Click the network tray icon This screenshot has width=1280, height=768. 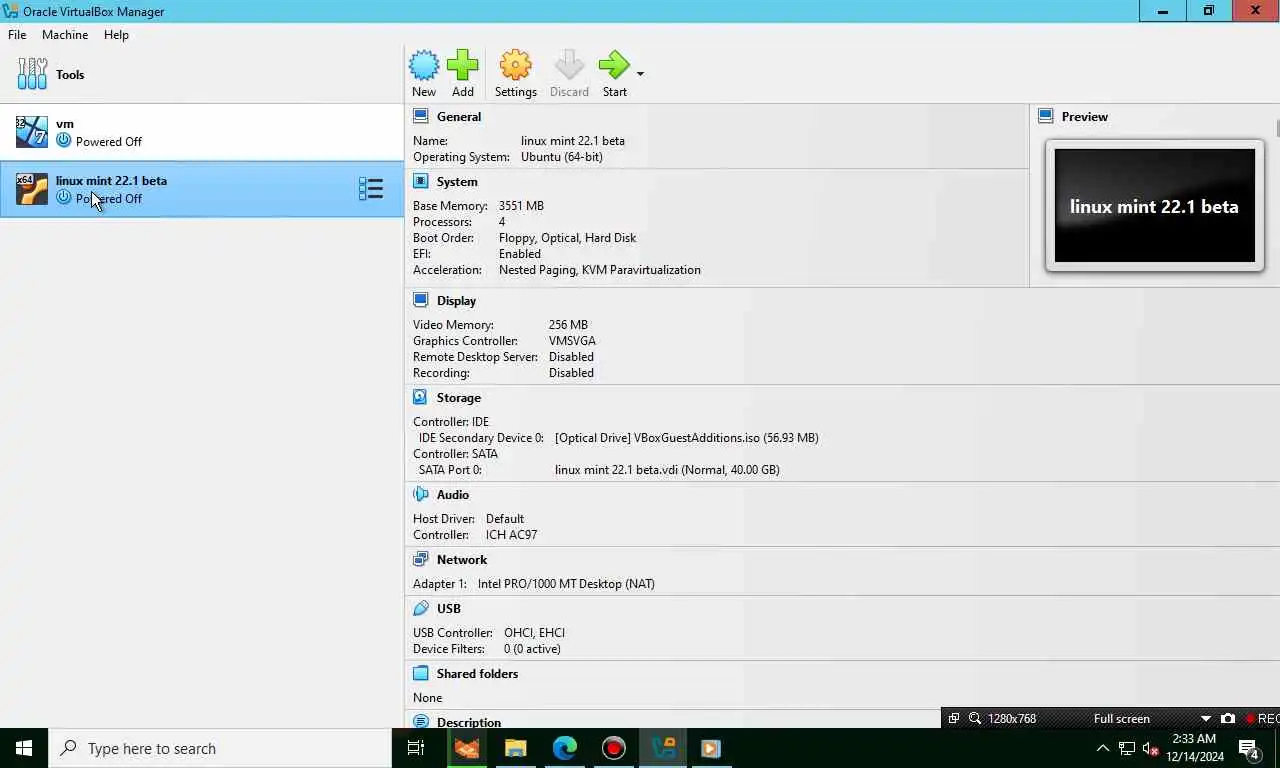(1127, 748)
